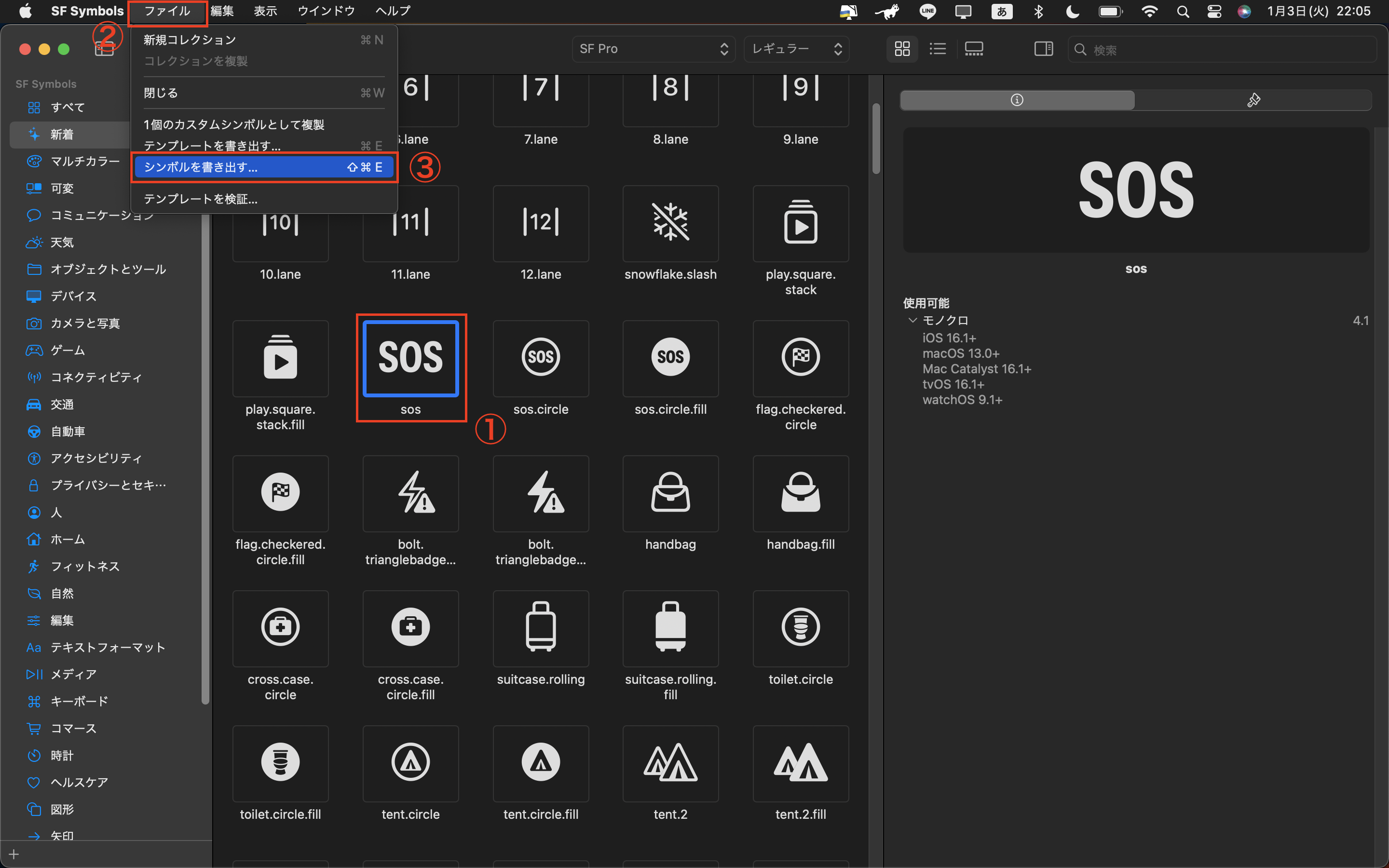This screenshot has width=1389, height=868.
Task: Select the flag.checkered.circle.fill symbol
Action: coord(280,493)
